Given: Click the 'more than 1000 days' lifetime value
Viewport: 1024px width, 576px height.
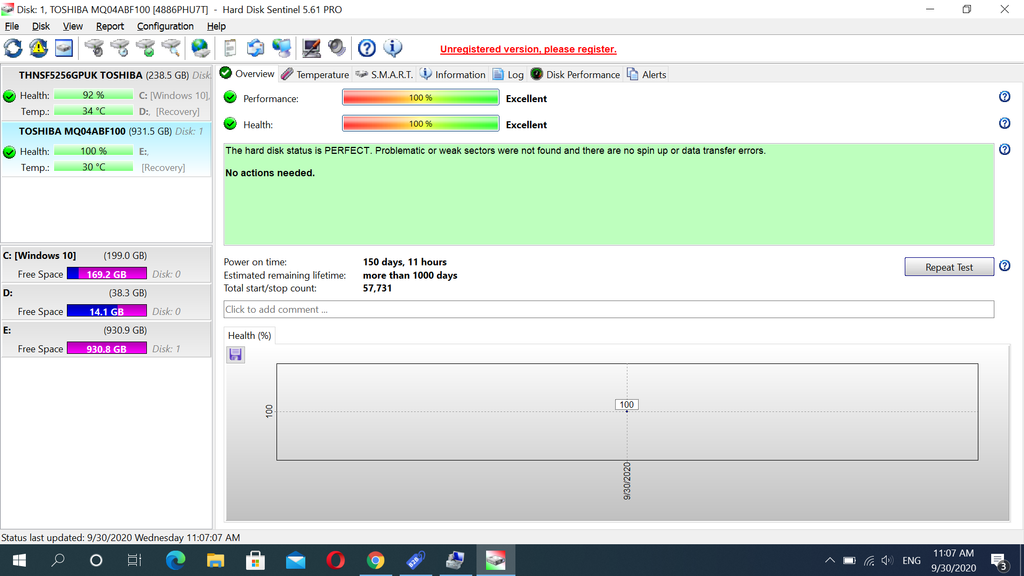Looking at the screenshot, I should click(410, 276).
